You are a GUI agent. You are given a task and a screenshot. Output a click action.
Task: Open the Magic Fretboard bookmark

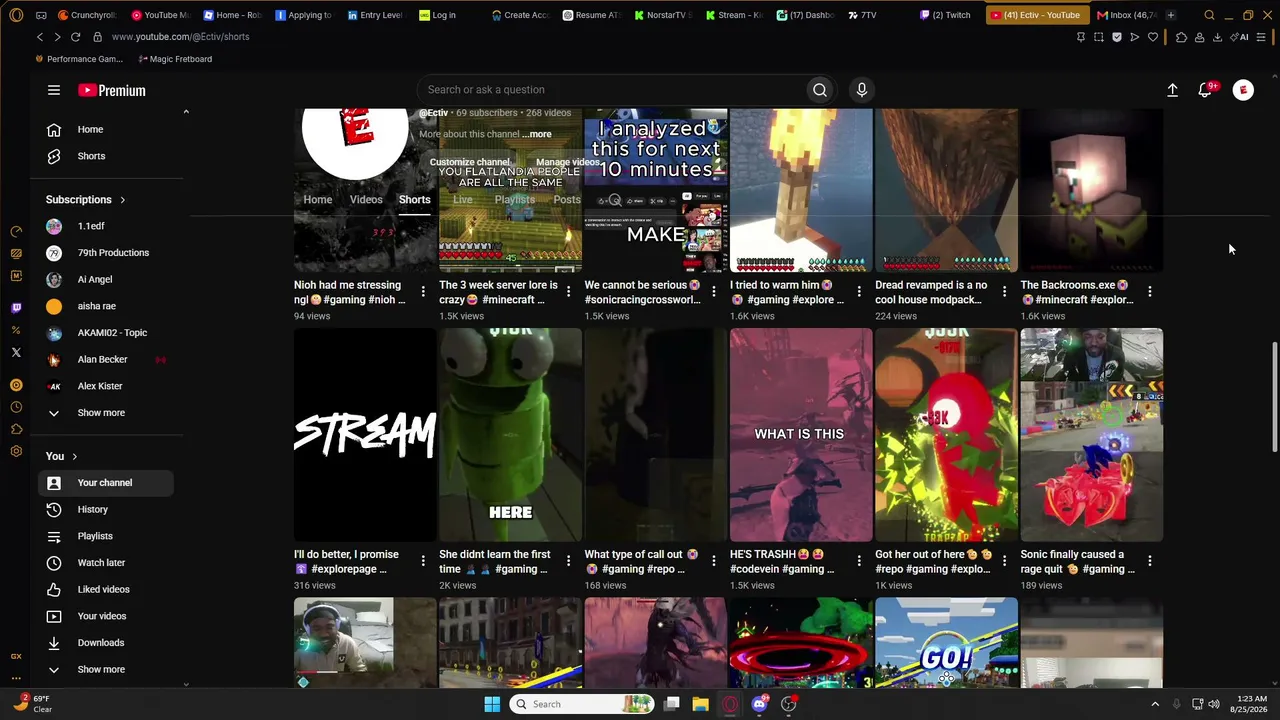175,59
